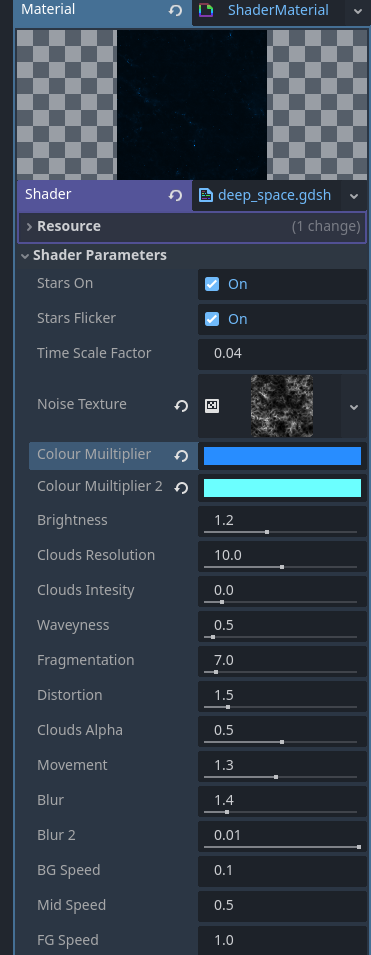Adjust the Brightness slider
Screen dimensions: 371x955
tap(280, 532)
